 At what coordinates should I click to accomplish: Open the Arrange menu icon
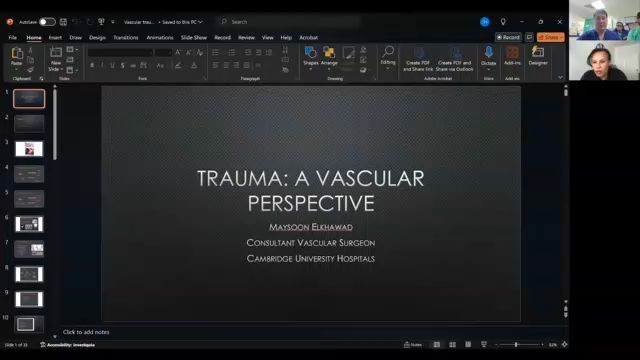pyautogui.click(x=329, y=53)
